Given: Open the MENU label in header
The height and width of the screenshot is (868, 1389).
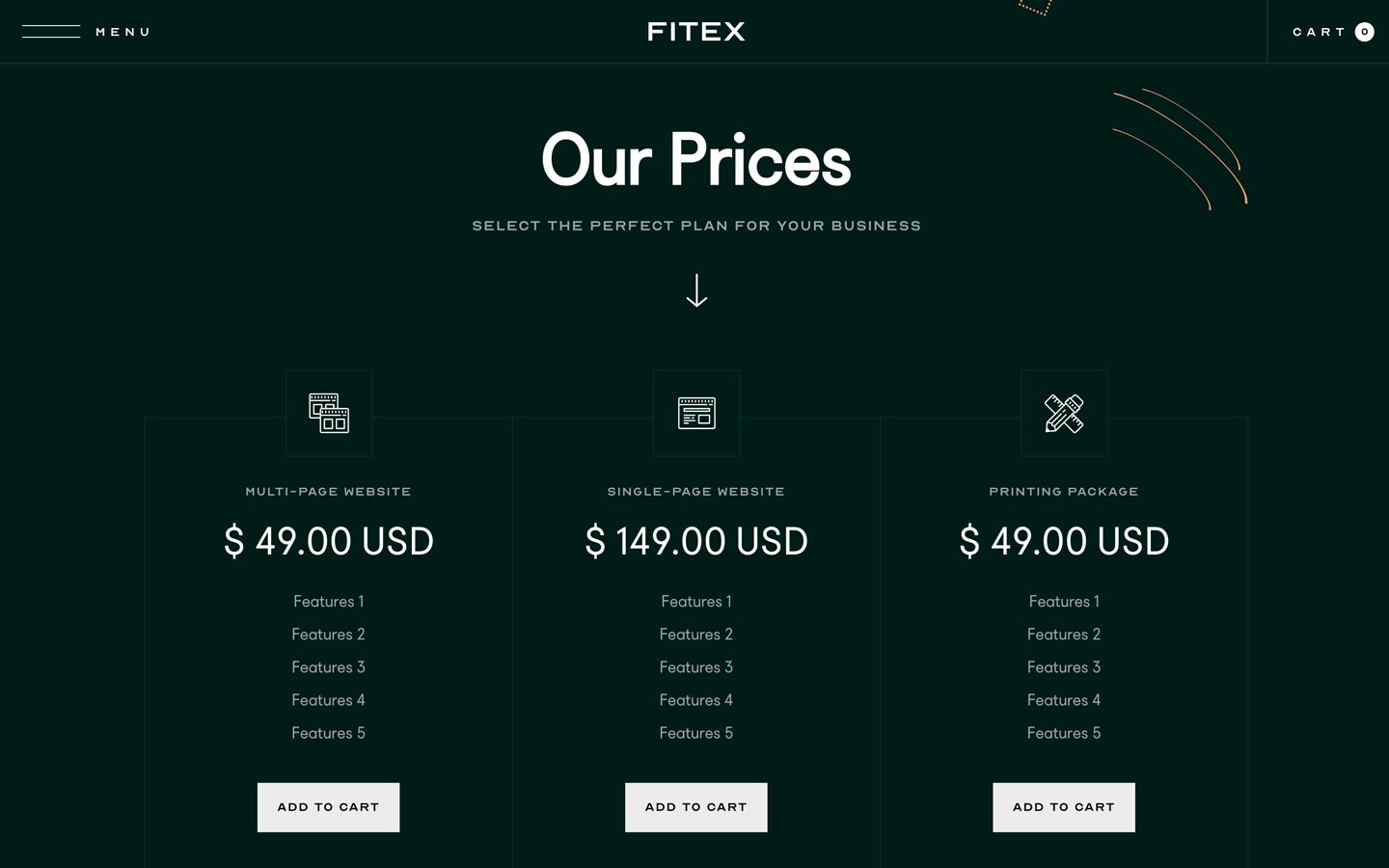Looking at the screenshot, I should 123,32.
